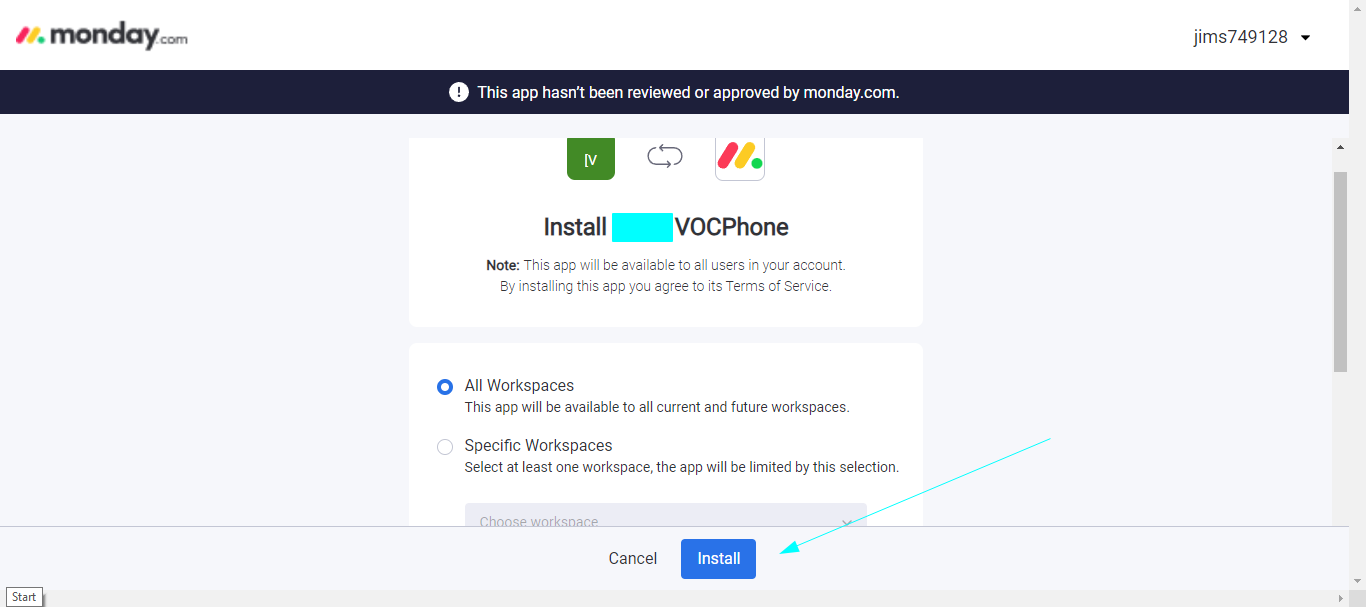Select the All Workspaces option
Viewport: 1366px width, 607px height.
point(444,386)
